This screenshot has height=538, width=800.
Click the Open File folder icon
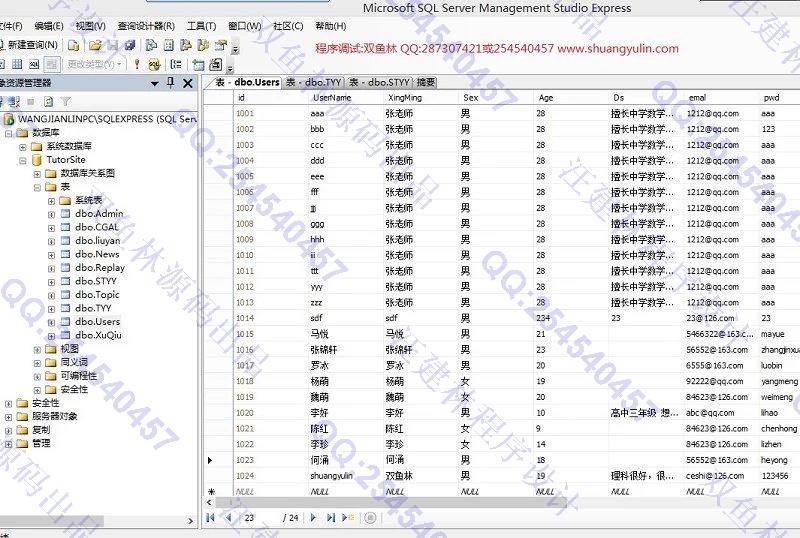[95, 45]
